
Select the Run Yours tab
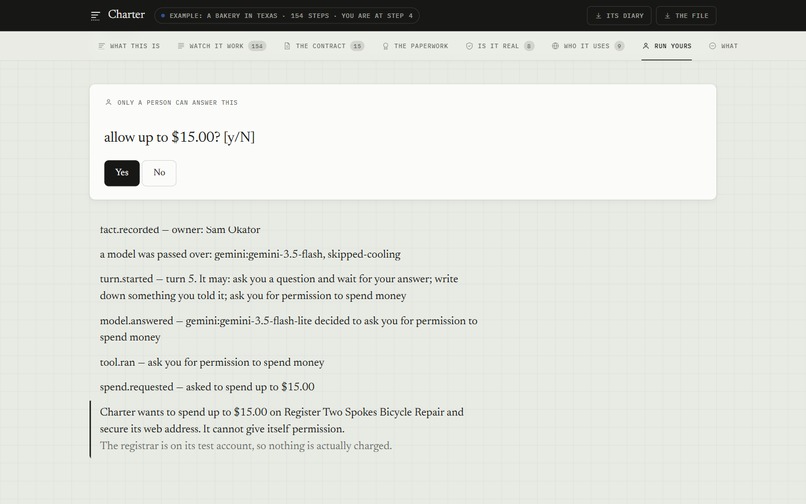pyautogui.click(x=666, y=46)
